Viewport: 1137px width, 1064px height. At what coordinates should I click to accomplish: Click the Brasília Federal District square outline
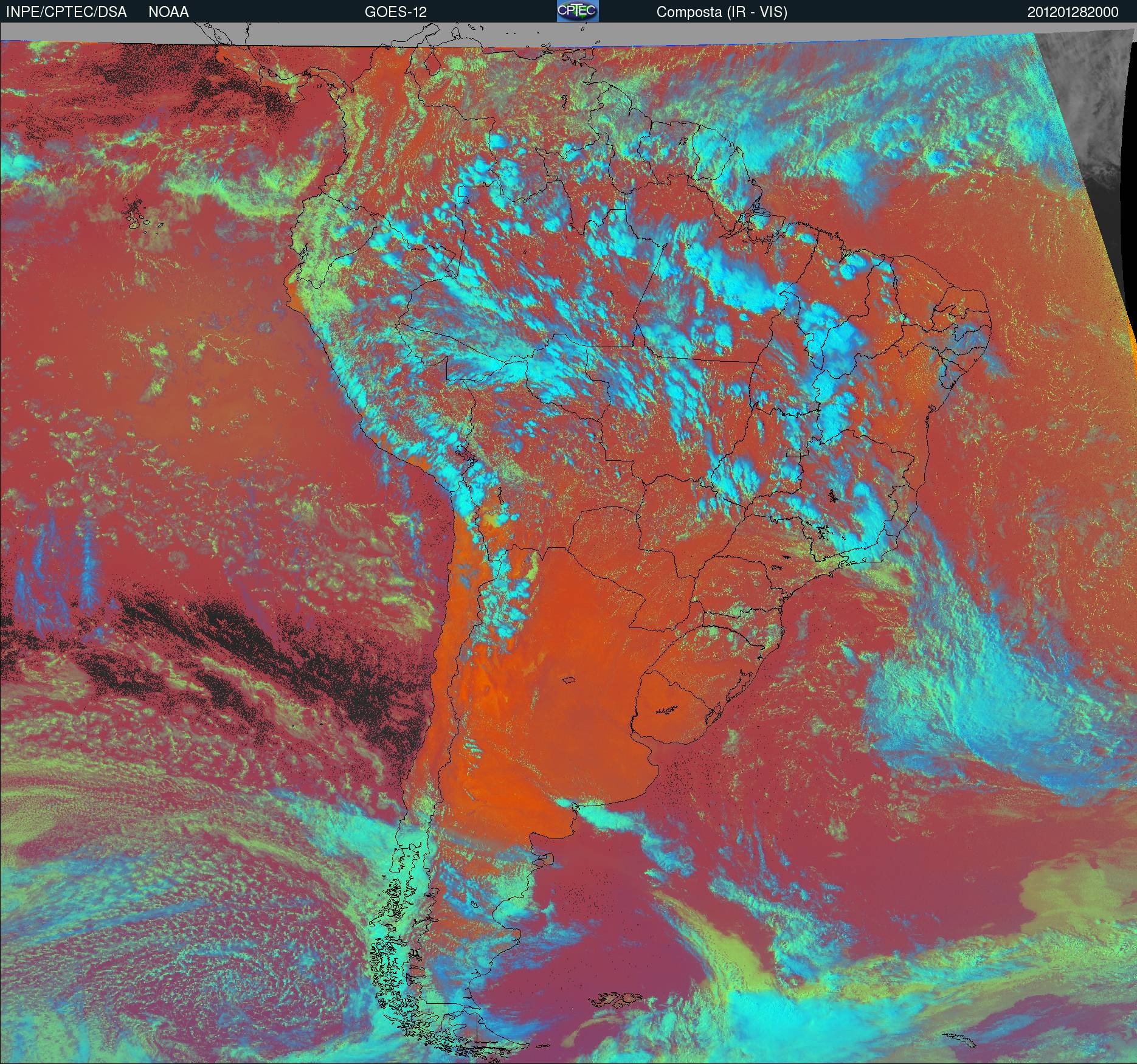[795, 452]
